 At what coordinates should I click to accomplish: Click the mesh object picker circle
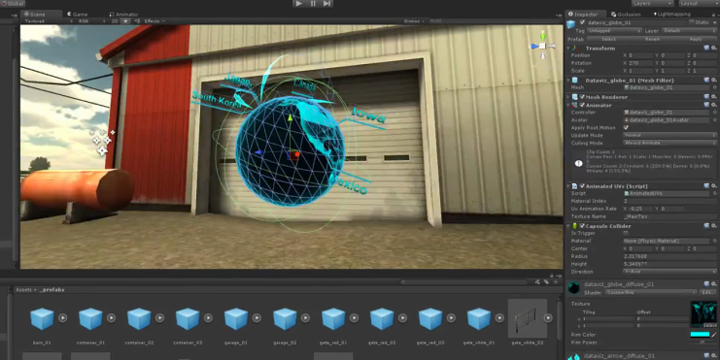pos(714,87)
